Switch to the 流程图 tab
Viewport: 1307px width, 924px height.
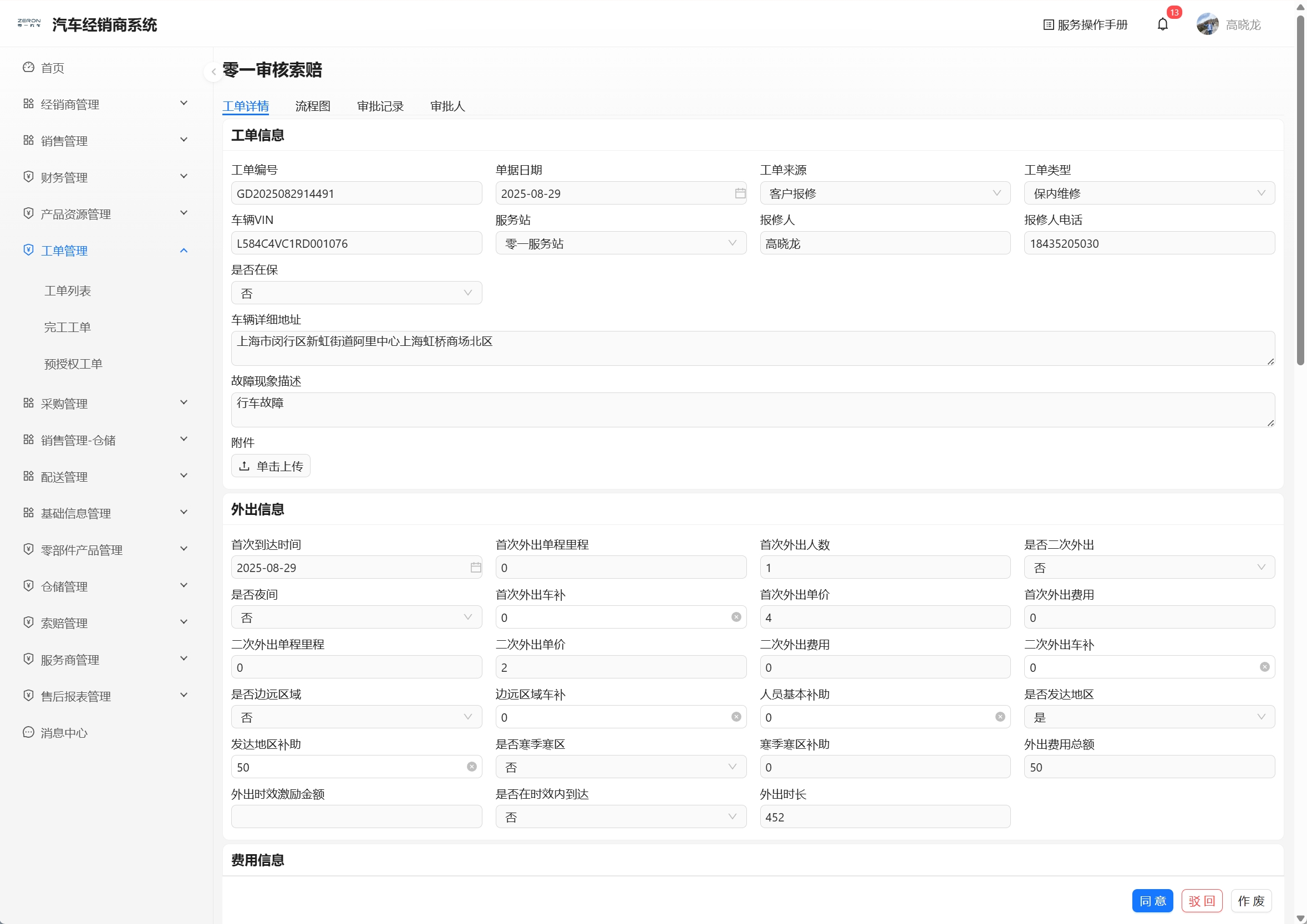click(313, 106)
